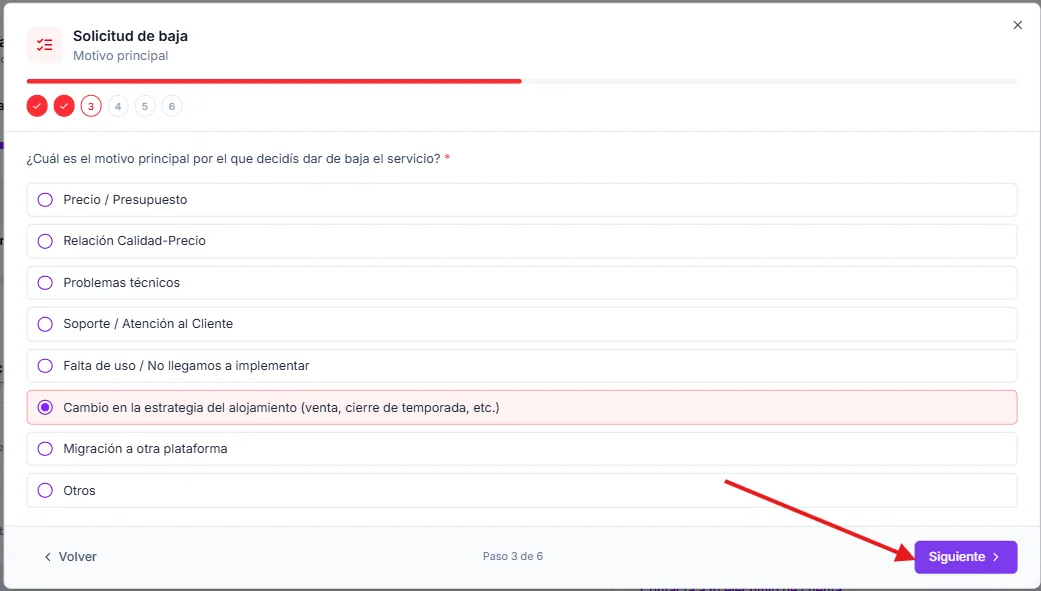Select the Precio / Presupuesto option
The image size is (1041, 591).
(522, 200)
